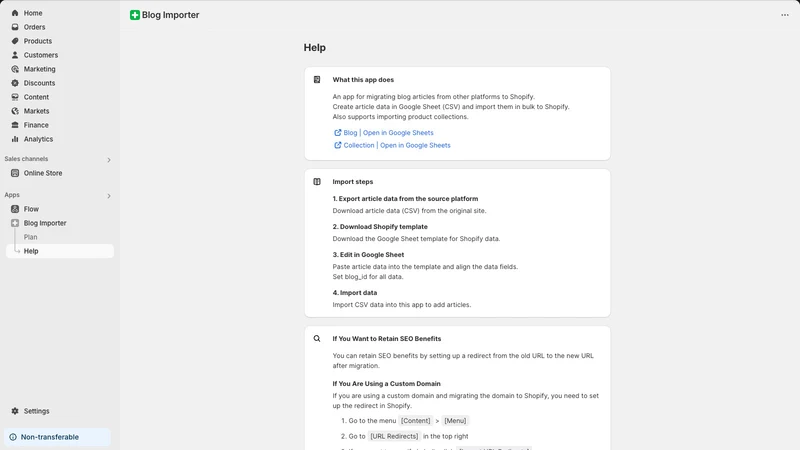
Task: Click the Discounts badge icon
Action: pos(15,83)
